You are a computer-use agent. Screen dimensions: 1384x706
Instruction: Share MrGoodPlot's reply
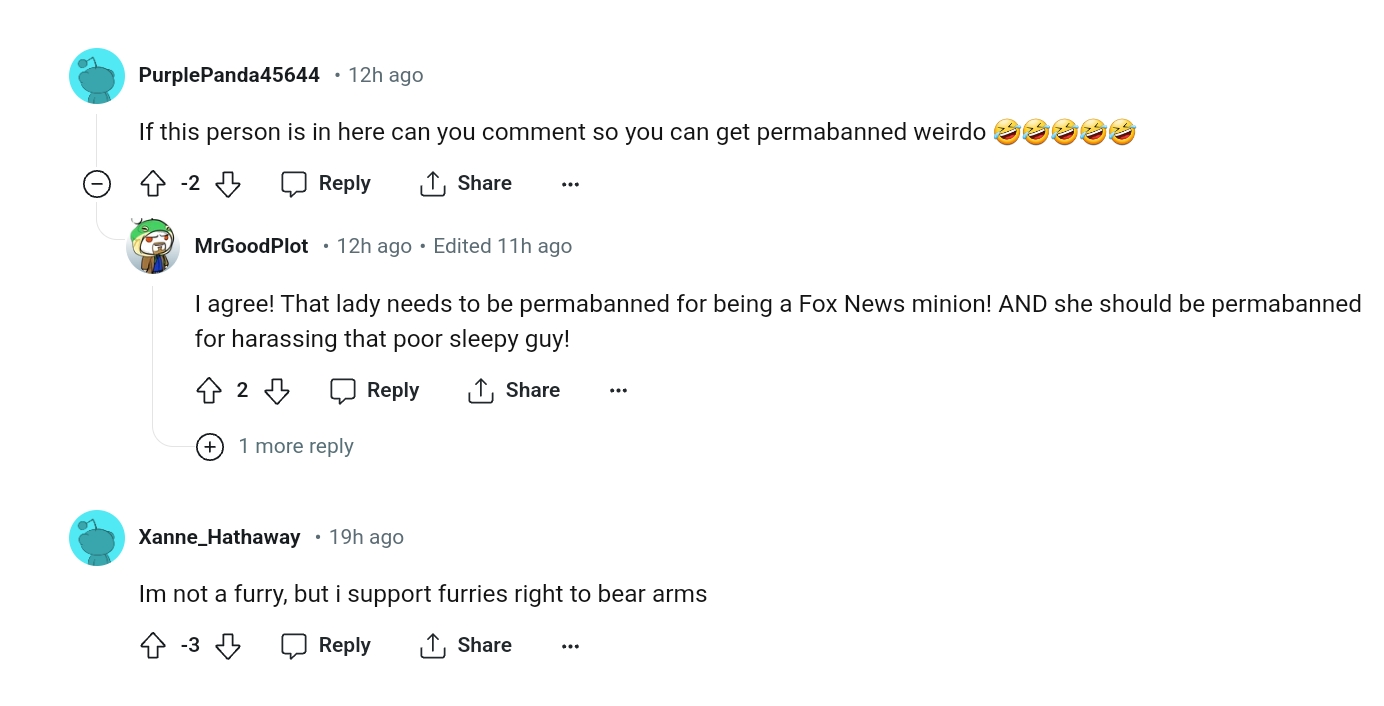coord(514,391)
